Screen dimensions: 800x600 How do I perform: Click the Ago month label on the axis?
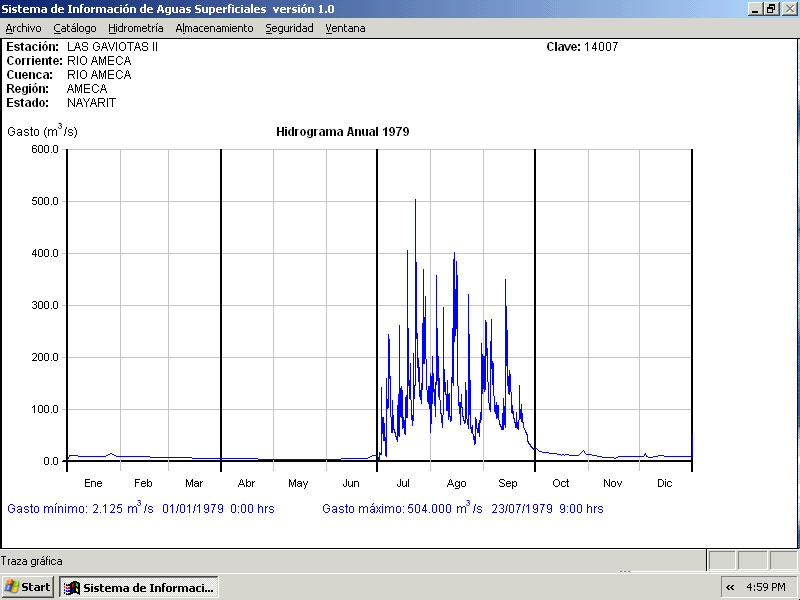(x=456, y=483)
